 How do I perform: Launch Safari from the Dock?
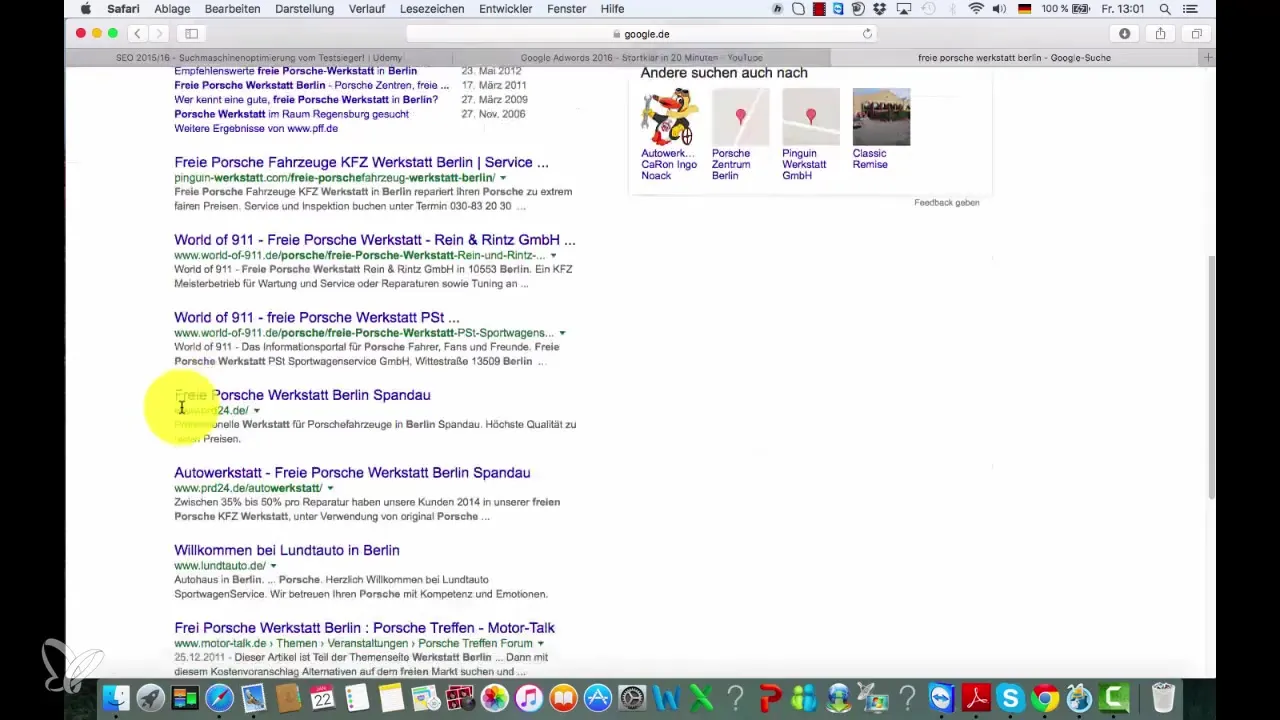(x=219, y=697)
